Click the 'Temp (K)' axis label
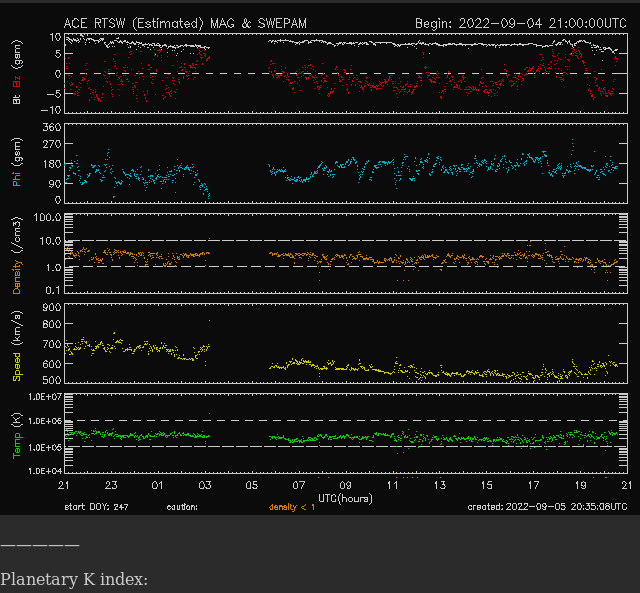 click(17, 435)
